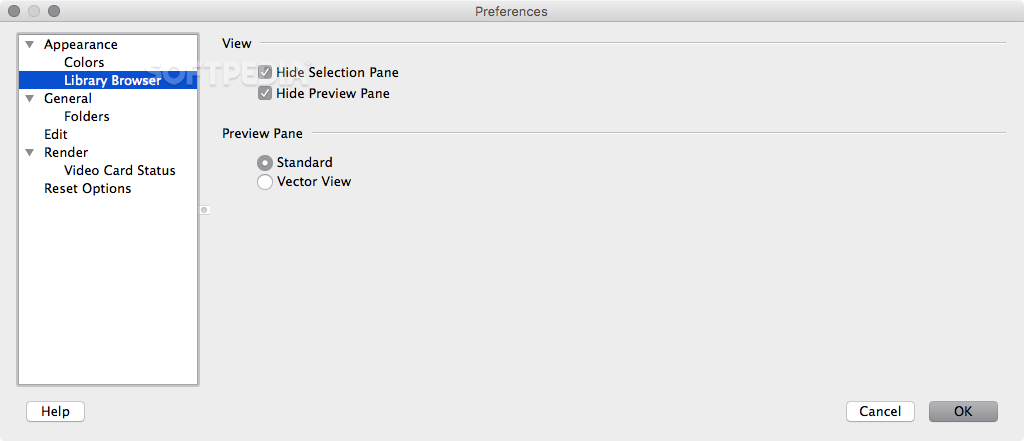Select Library Browser in sidebar

pyautogui.click(x=108, y=80)
